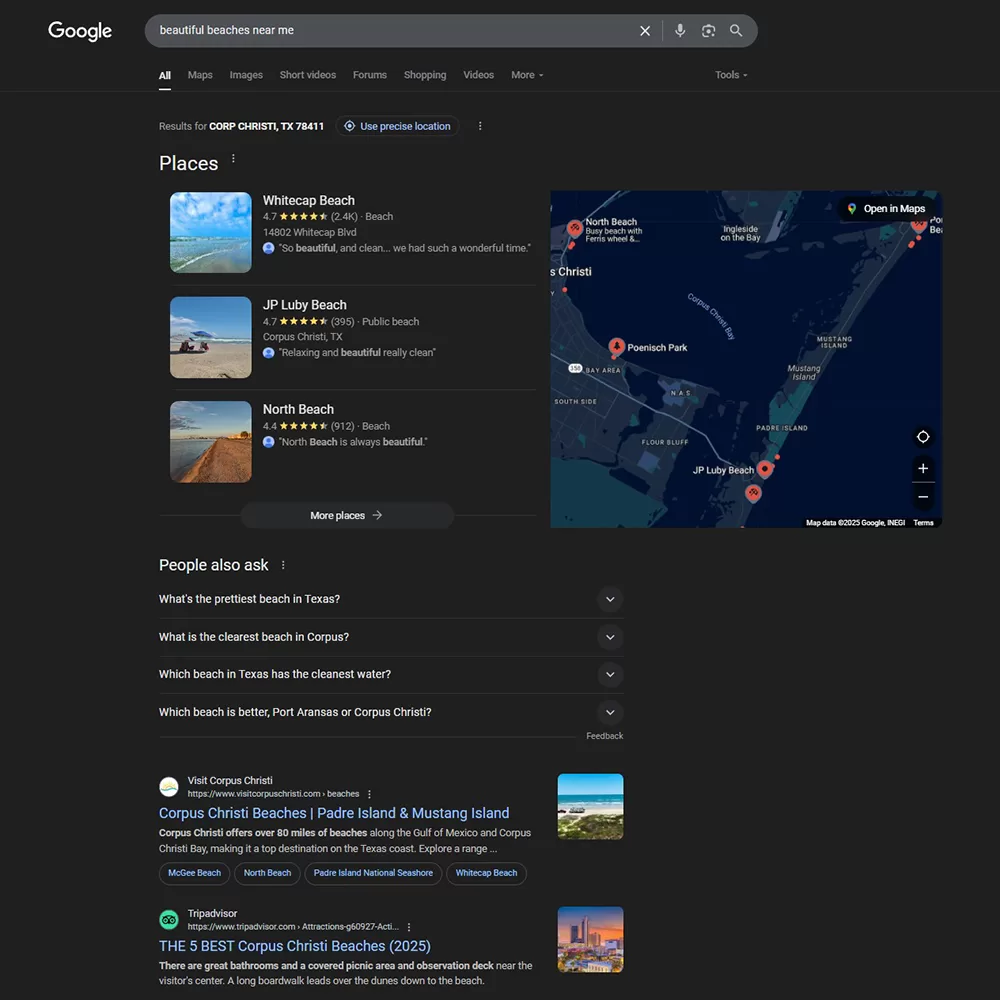Click the McGee Beach chip
Screen dimensions: 1000x1000
pyautogui.click(x=194, y=873)
